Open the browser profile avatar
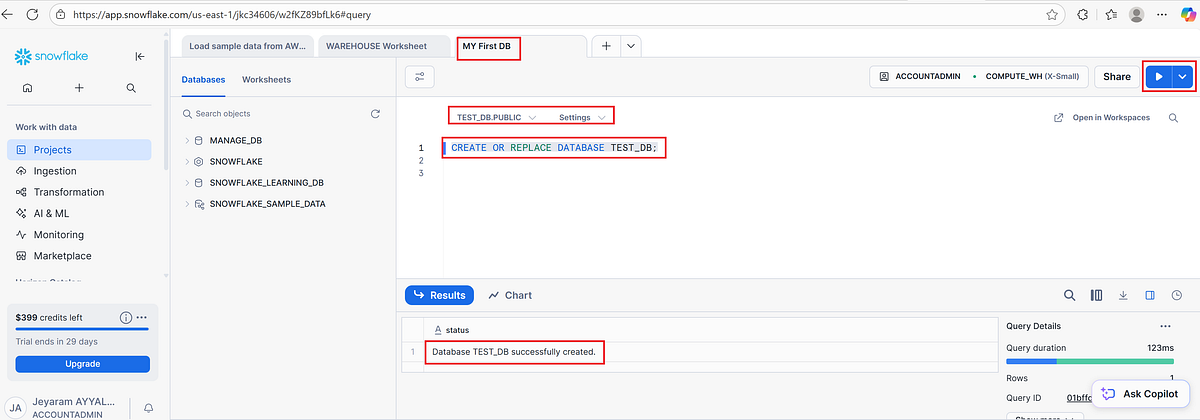 coord(1137,15)
